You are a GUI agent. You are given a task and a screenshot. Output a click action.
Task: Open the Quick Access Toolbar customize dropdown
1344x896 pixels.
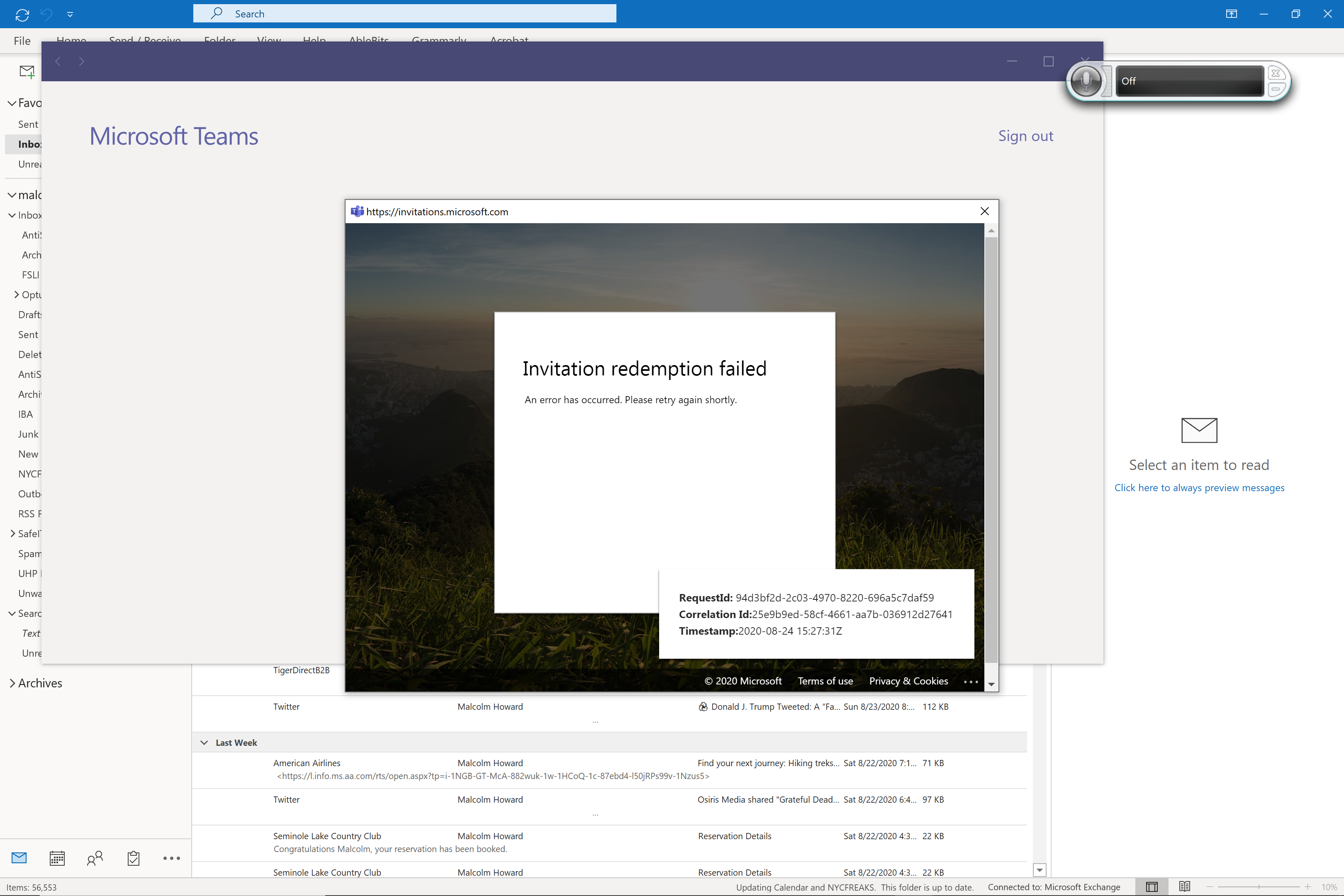coord(70,14)
